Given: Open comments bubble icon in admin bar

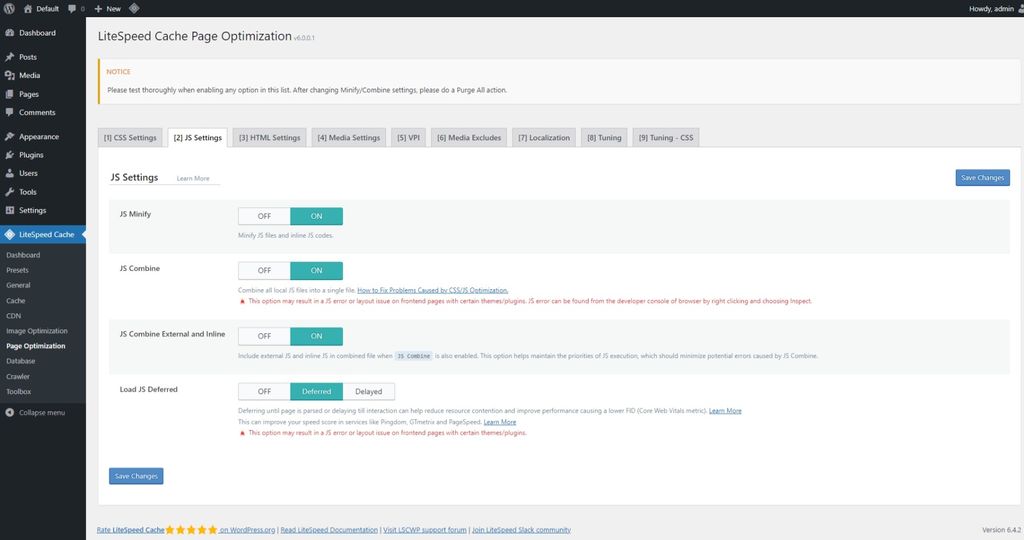Looking at the screenshot, I should coord(72,8).
